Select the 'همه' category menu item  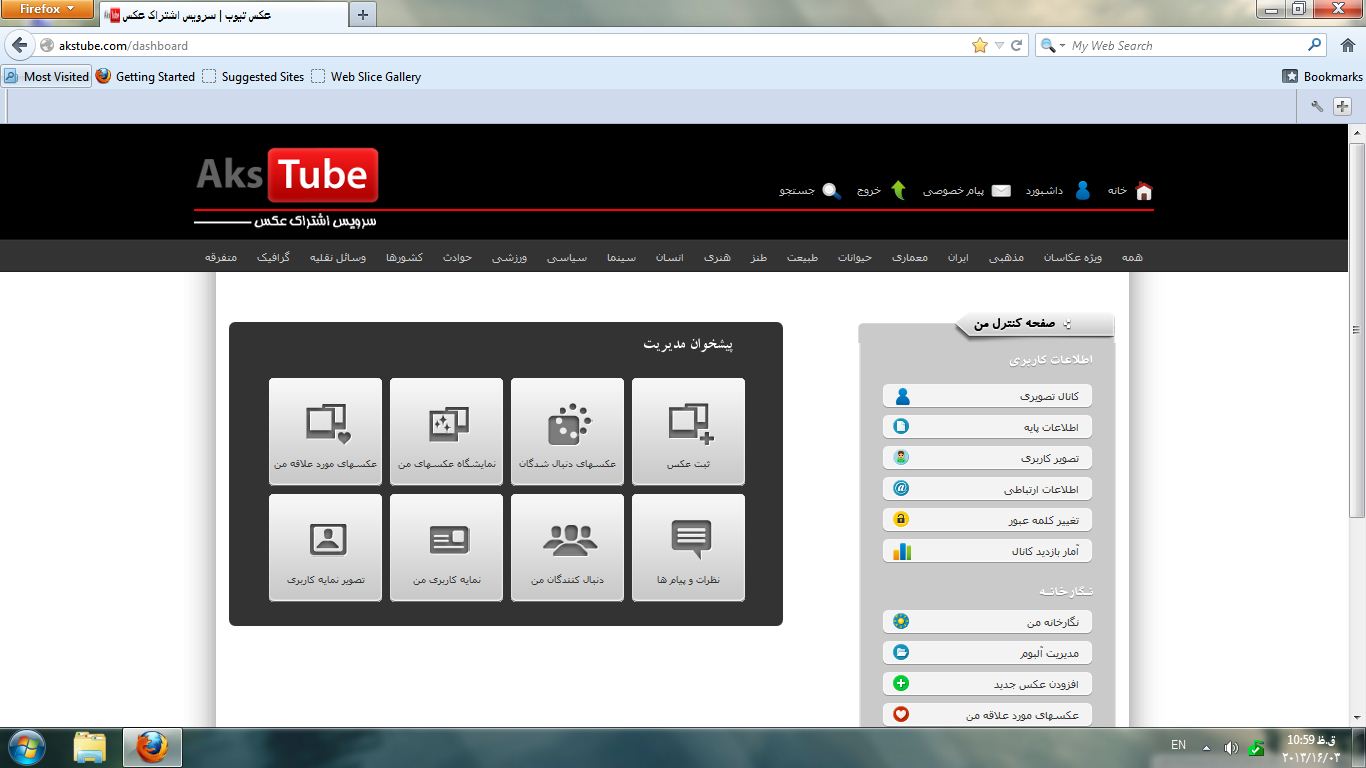click(x=1132, y=257)
